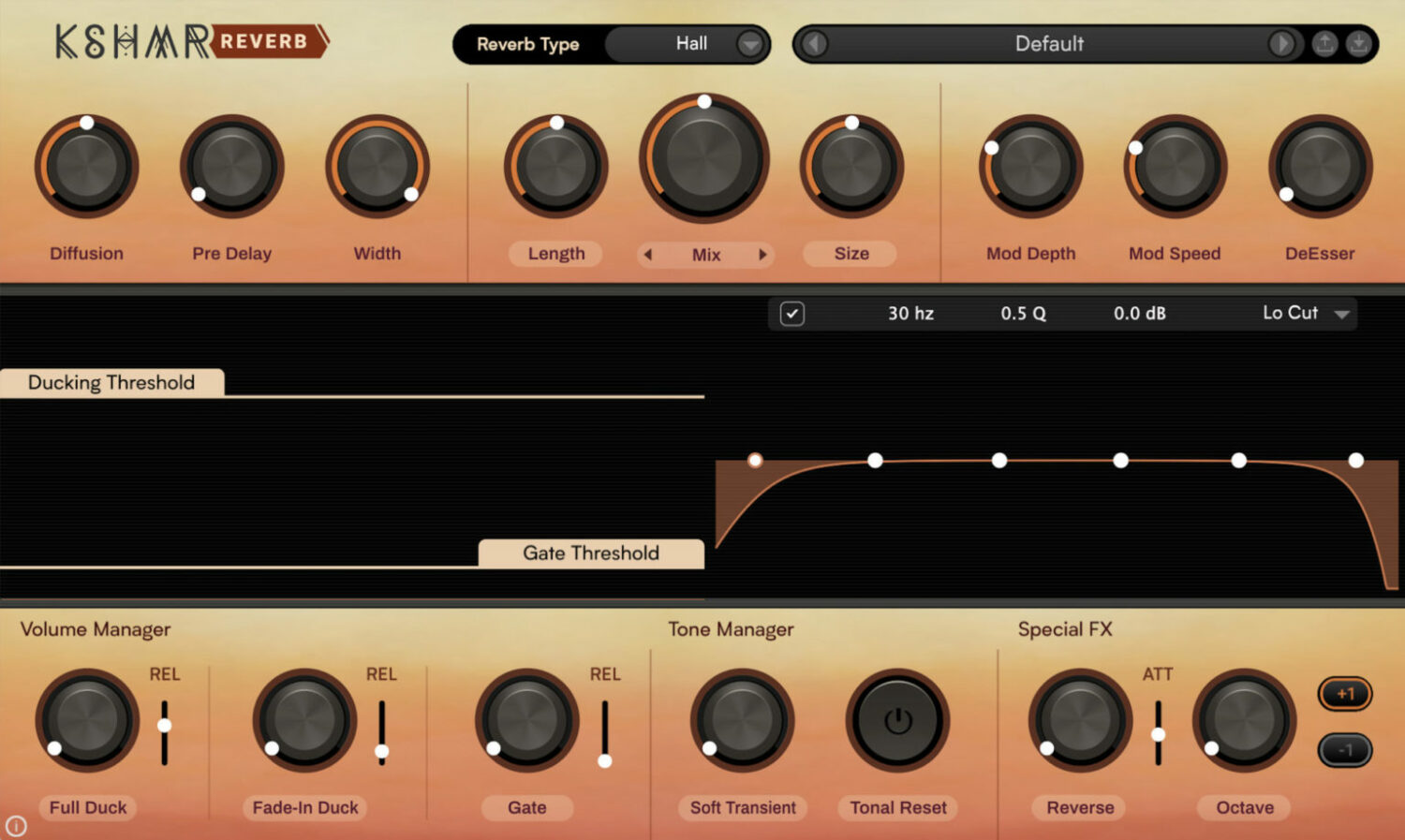Click the Tonal Reset label button
The image size is (1405, 840).
898,807
